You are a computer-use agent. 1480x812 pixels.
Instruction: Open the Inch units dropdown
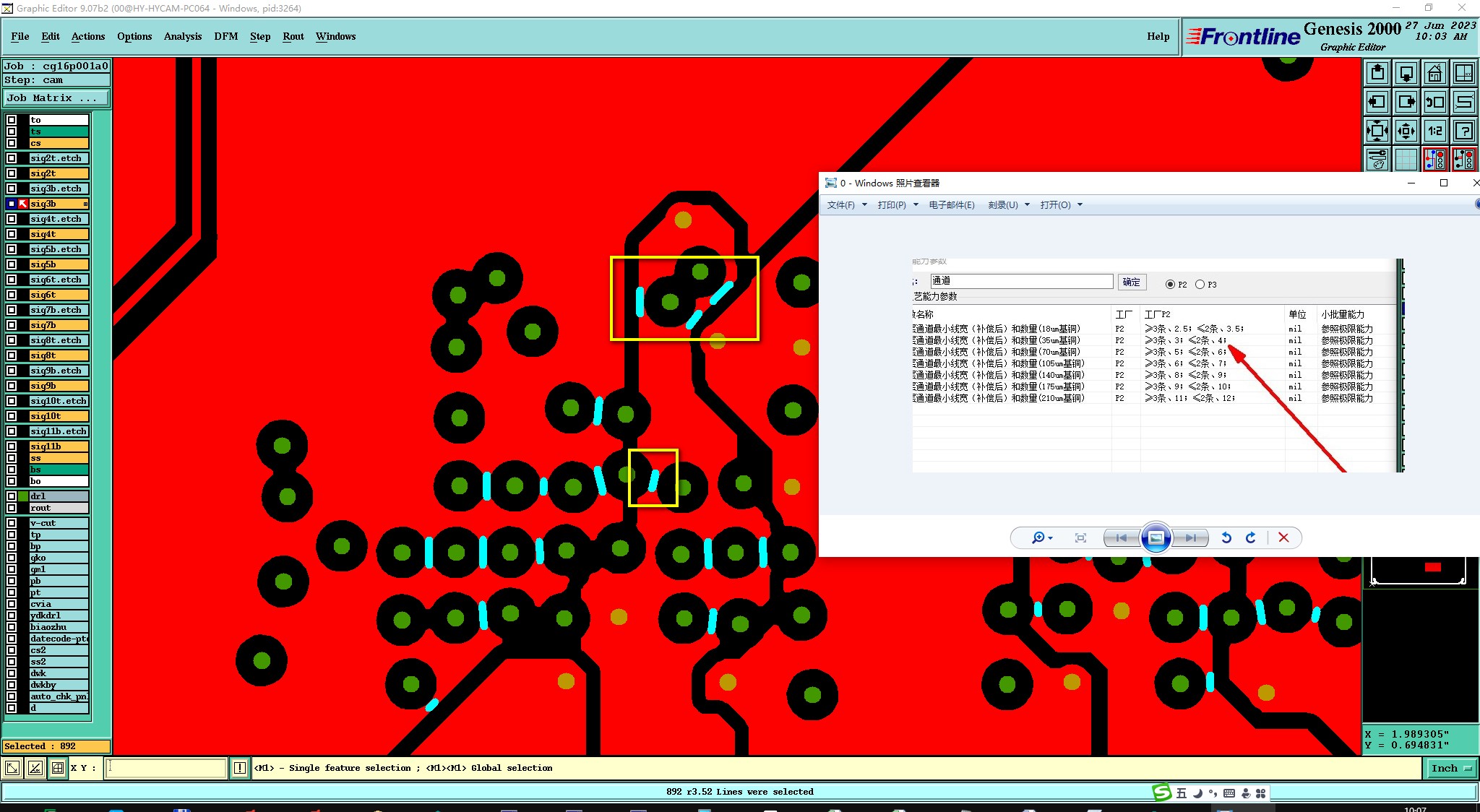1450,769
